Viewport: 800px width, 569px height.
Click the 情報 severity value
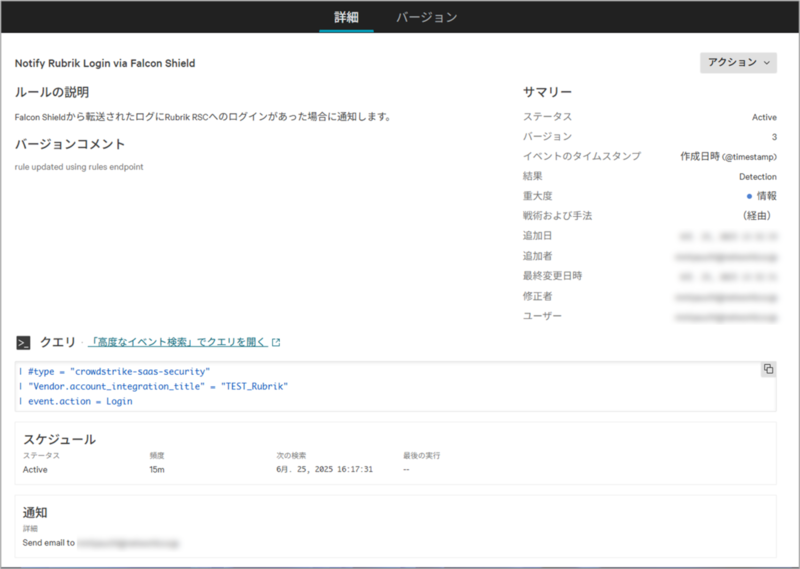[x=766, y=196]
